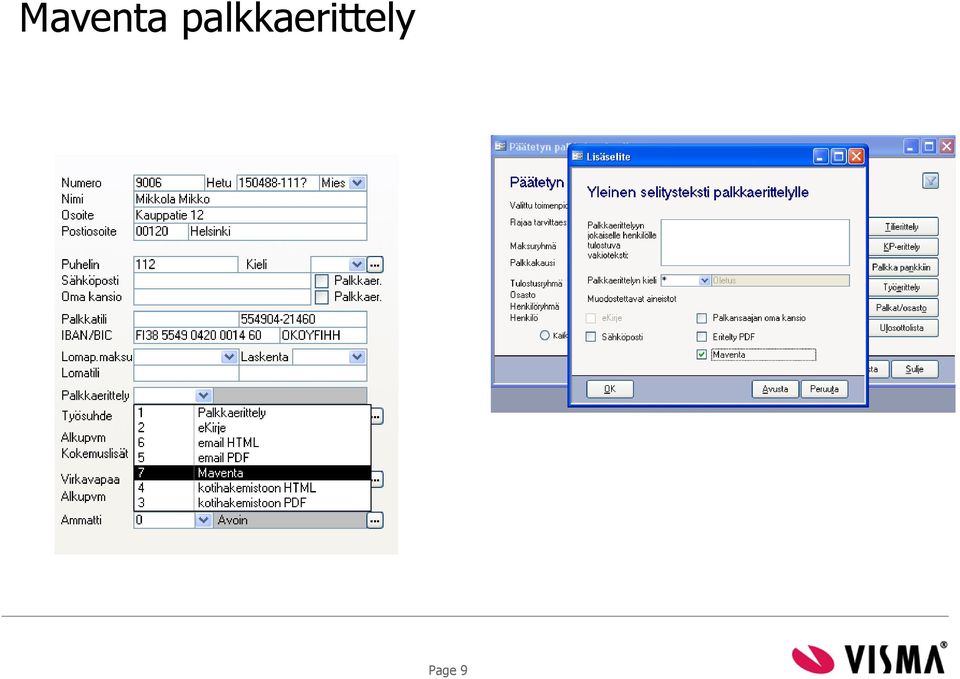This screenshot has height=679, width=960.
Task: Close the Päätetyn window with Sulje
Action: (914, 369)
